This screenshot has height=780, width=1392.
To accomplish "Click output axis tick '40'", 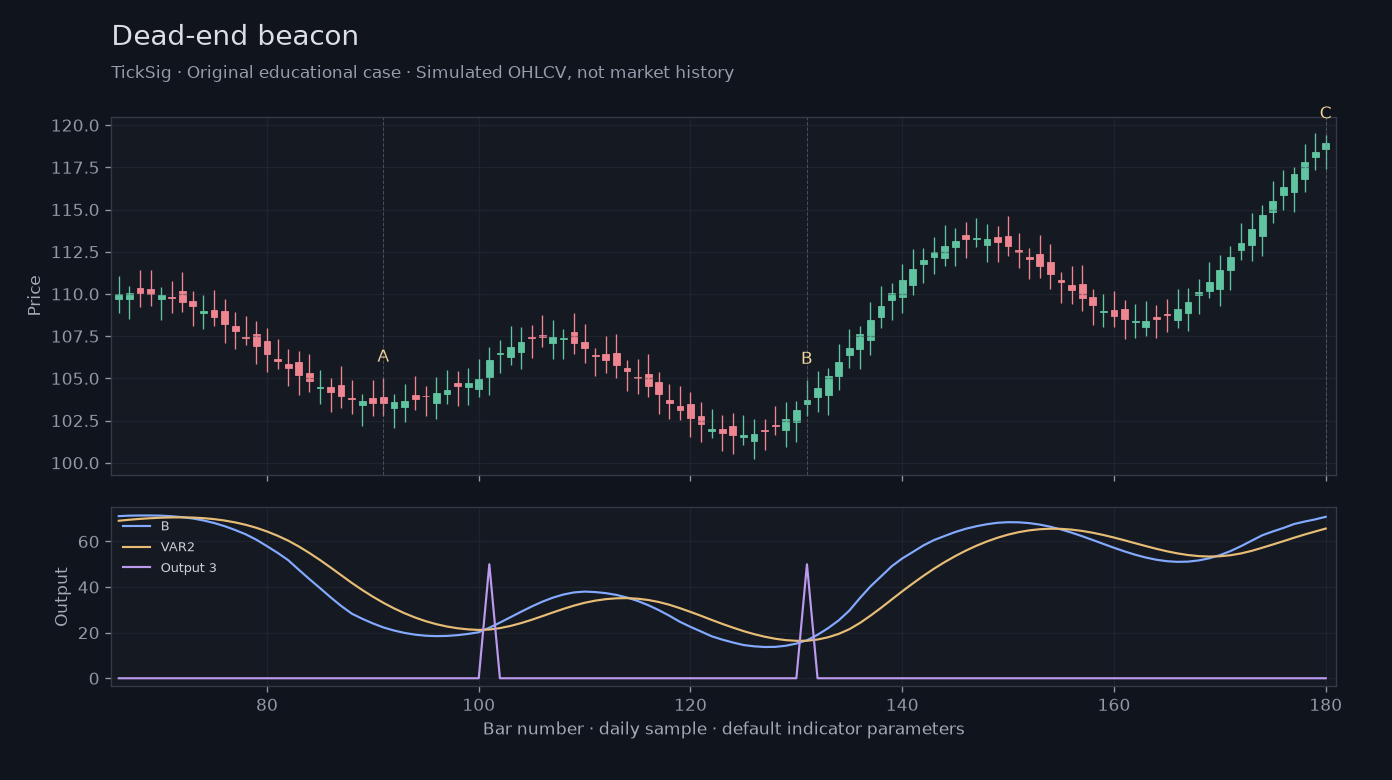I will coord(90,588).
